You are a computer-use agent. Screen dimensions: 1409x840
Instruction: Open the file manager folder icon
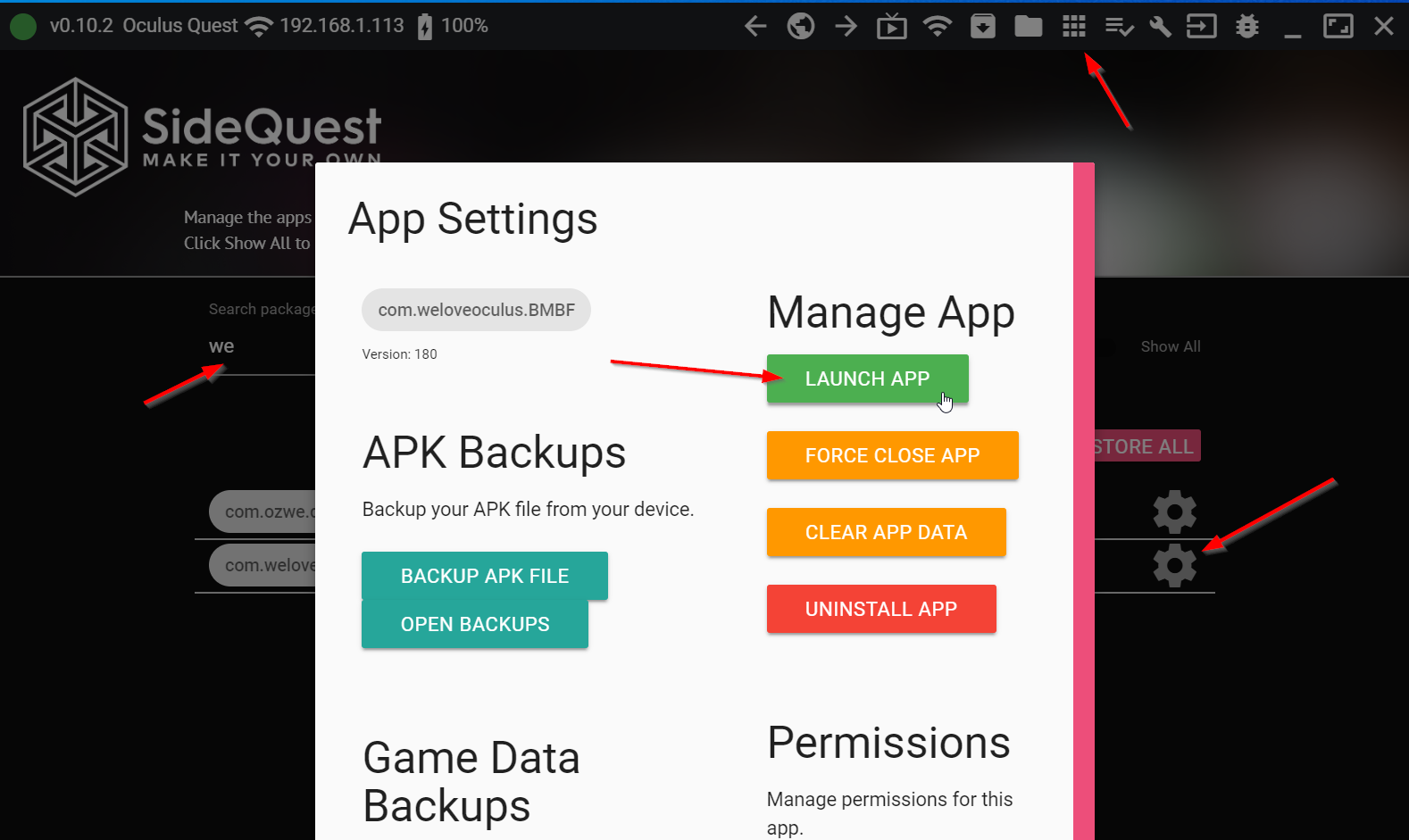(x=1029, y=26)
